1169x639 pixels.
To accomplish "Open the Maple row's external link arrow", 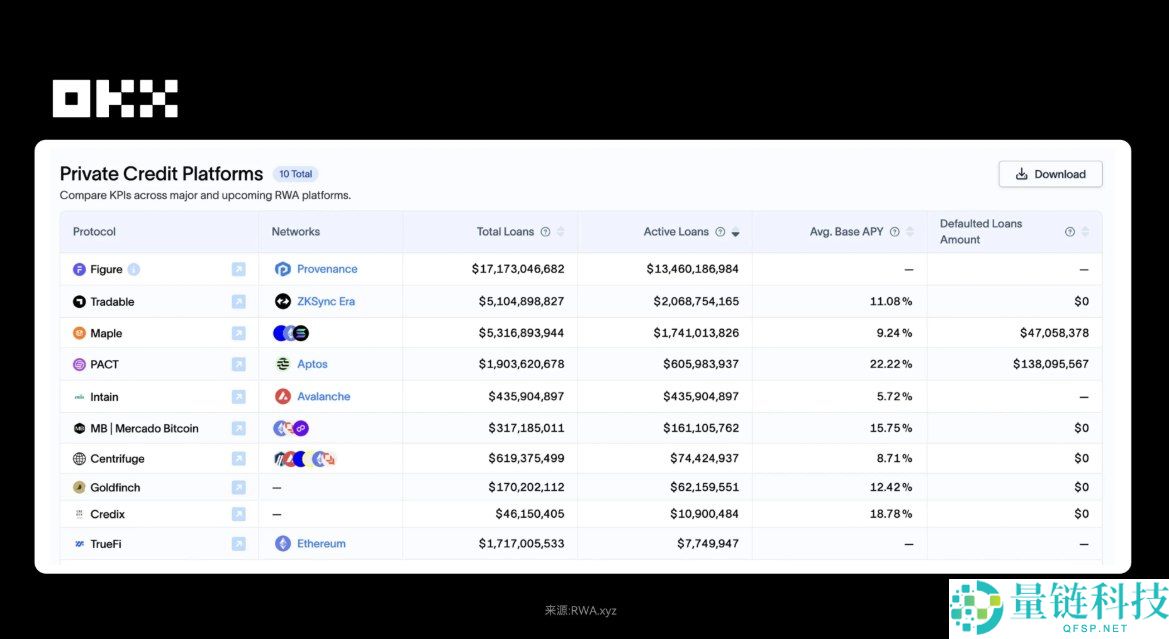I will (x=238, y=333).
